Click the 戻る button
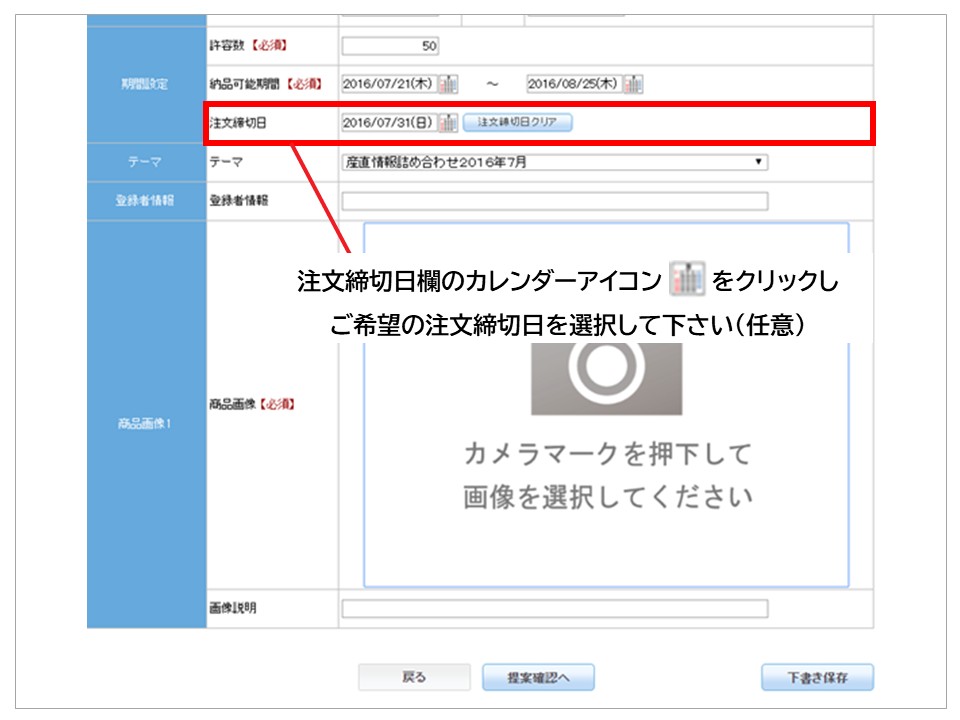This screenshot has height=720, width=960. [414, 677]
